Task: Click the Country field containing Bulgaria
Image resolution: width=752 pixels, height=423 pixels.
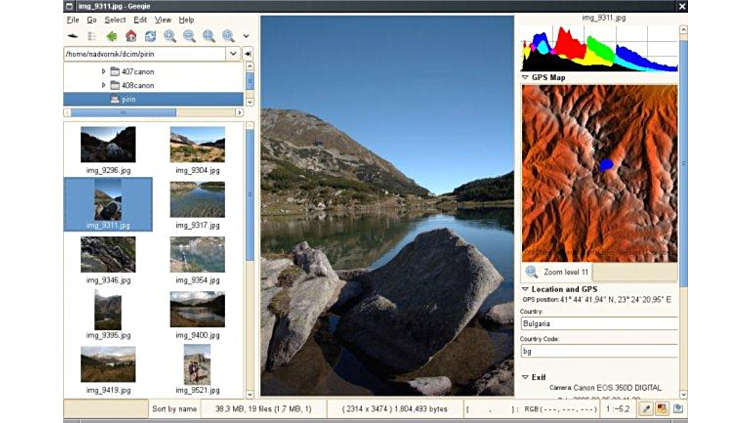Action: [597, 324]
